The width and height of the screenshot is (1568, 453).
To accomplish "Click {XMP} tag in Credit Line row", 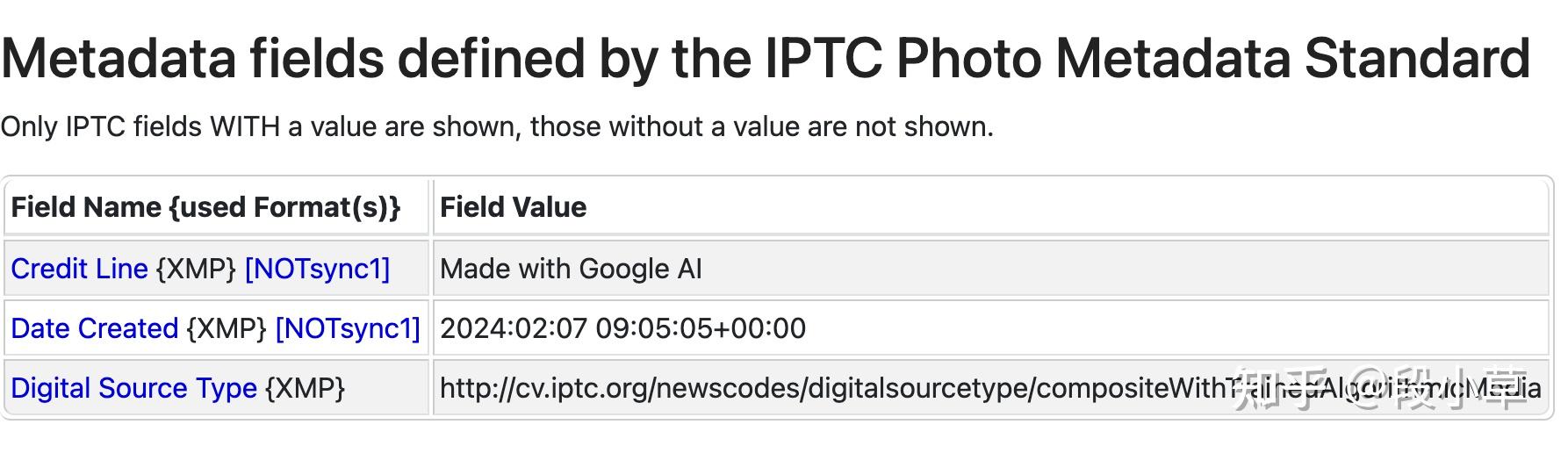I will [196, 269].
